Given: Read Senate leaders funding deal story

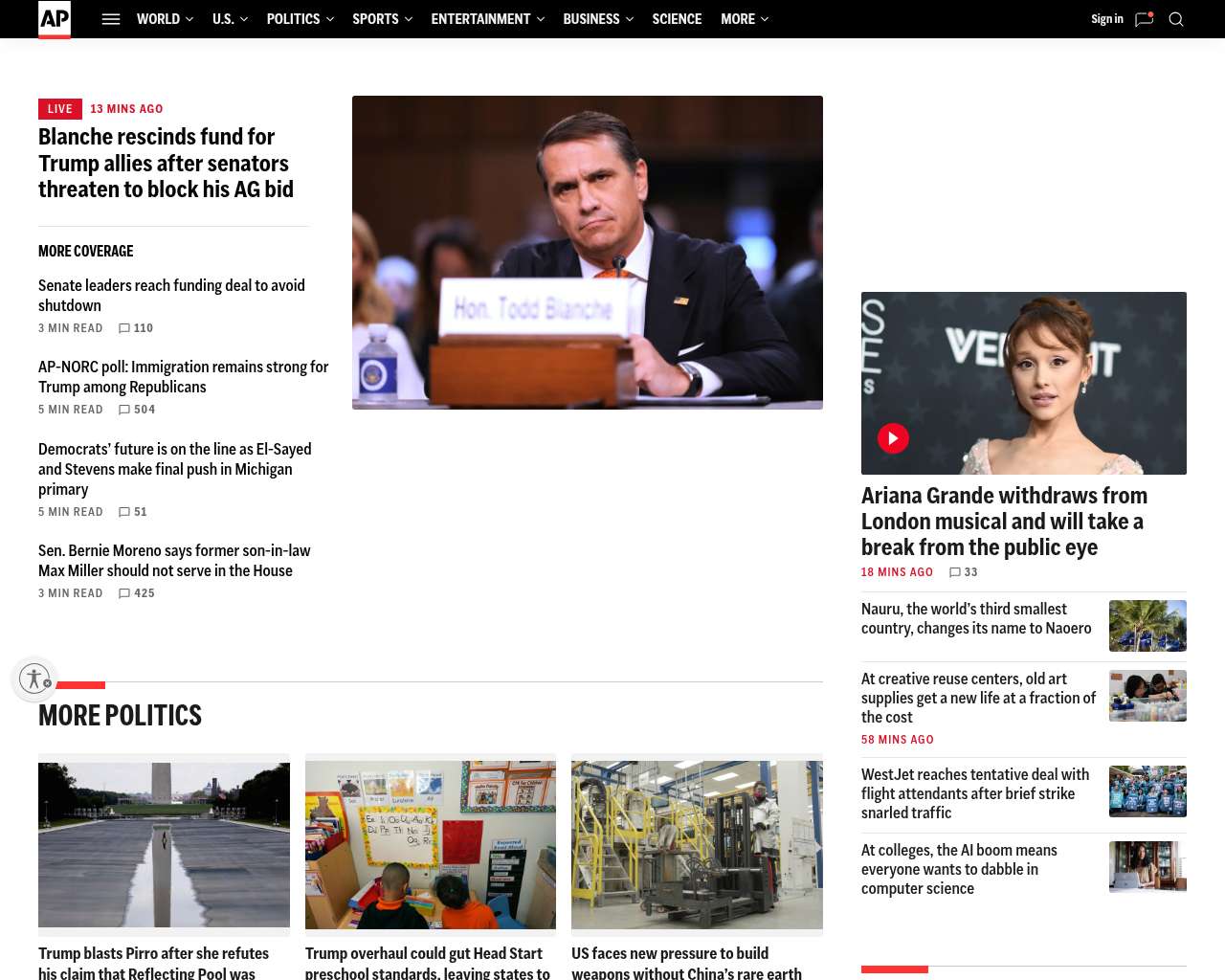Looking at the screenshot, I should tap(171, 296).
